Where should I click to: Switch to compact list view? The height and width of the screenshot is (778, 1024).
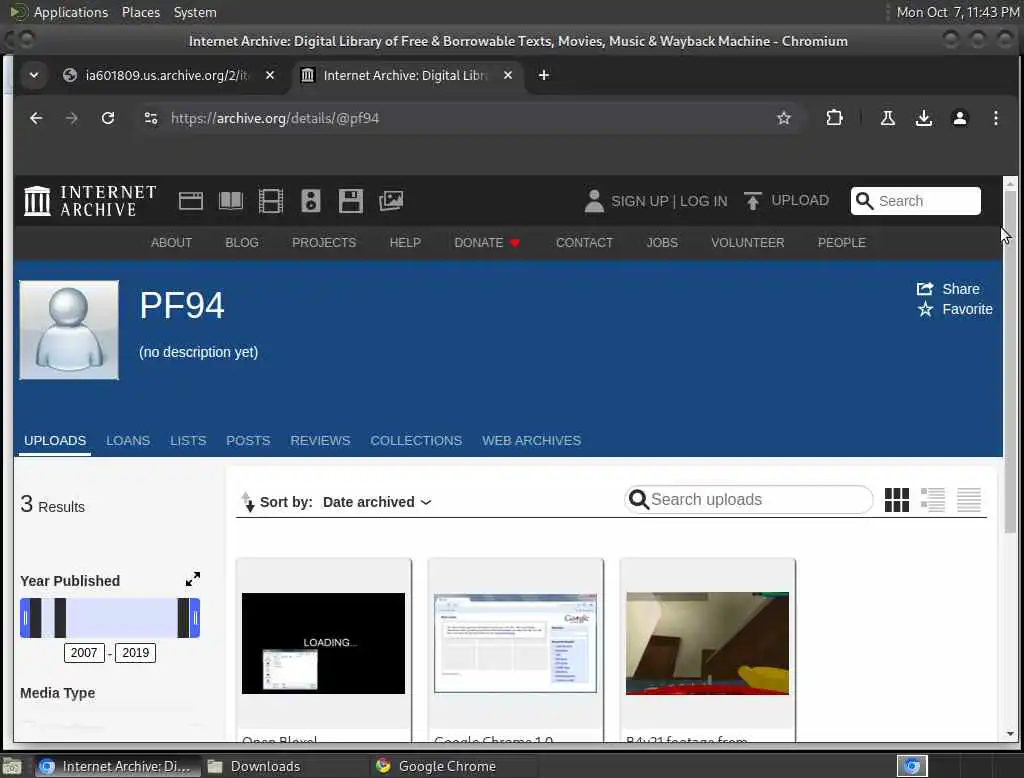[968, 500]
